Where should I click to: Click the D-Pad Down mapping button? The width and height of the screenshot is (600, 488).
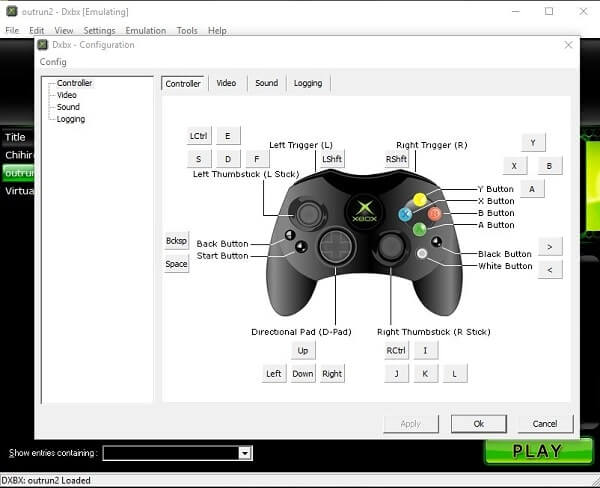point(303,374)
